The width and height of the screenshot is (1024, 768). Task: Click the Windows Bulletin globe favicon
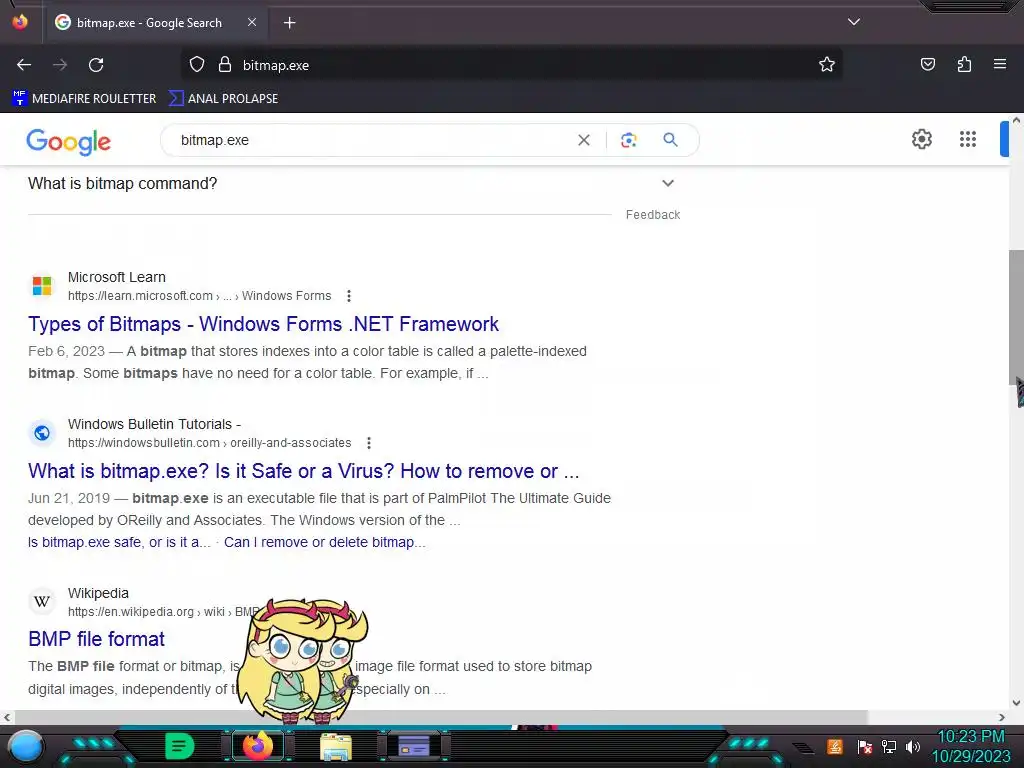tap(42, 432)
